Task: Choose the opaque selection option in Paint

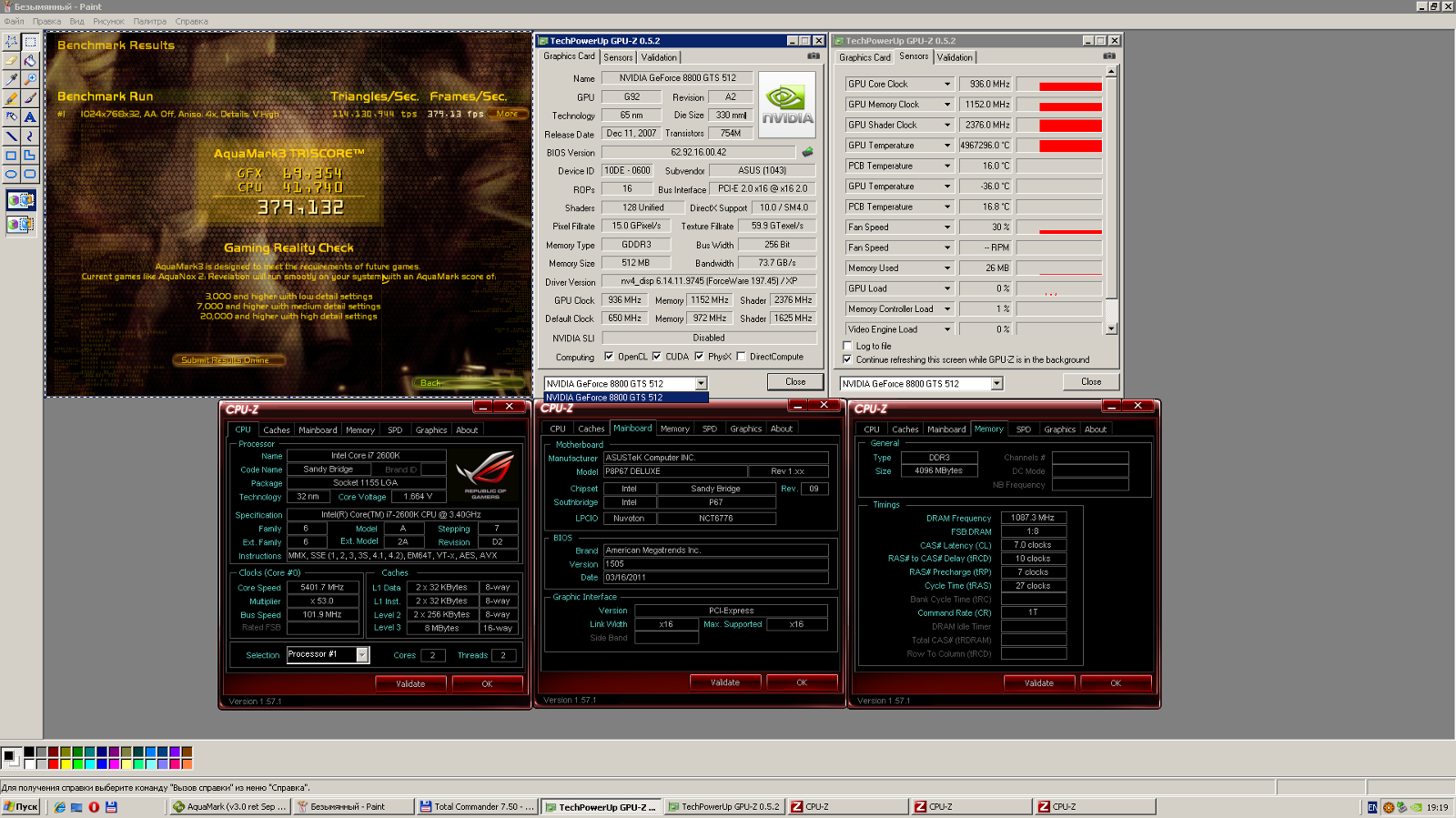Action: [21, 200]
